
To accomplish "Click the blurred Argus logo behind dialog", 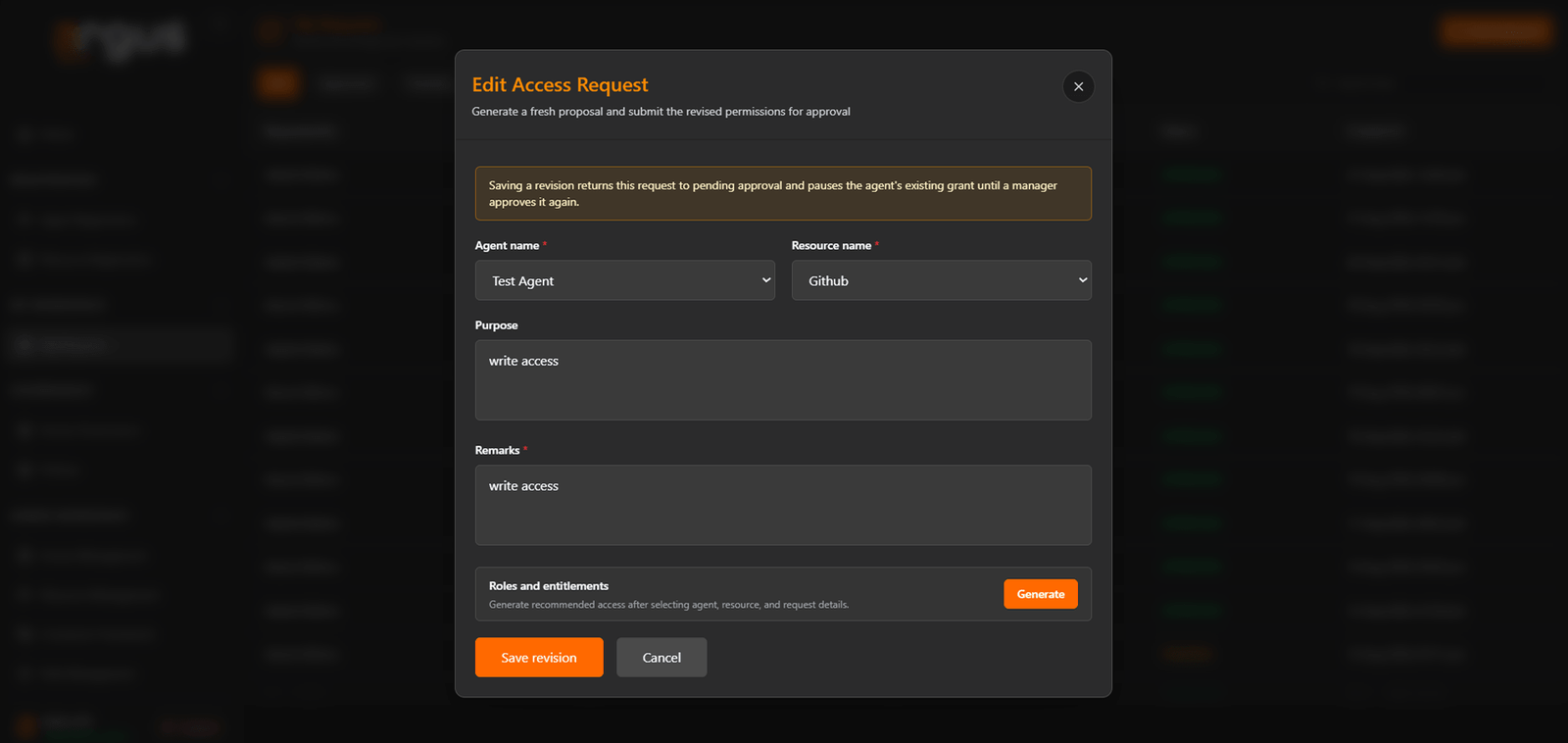I will pyautogui.click(x=120, y=39).
